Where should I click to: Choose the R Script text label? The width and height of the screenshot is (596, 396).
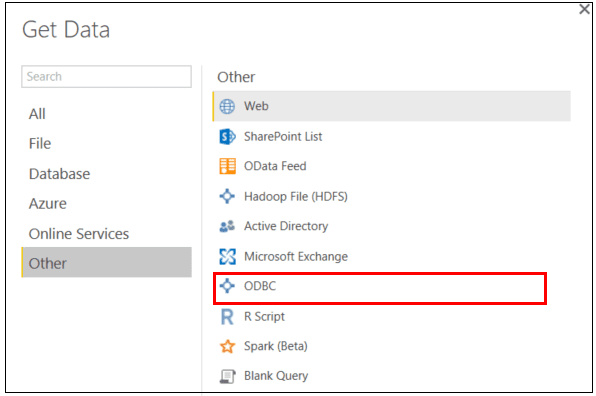[x=264, y=317]
